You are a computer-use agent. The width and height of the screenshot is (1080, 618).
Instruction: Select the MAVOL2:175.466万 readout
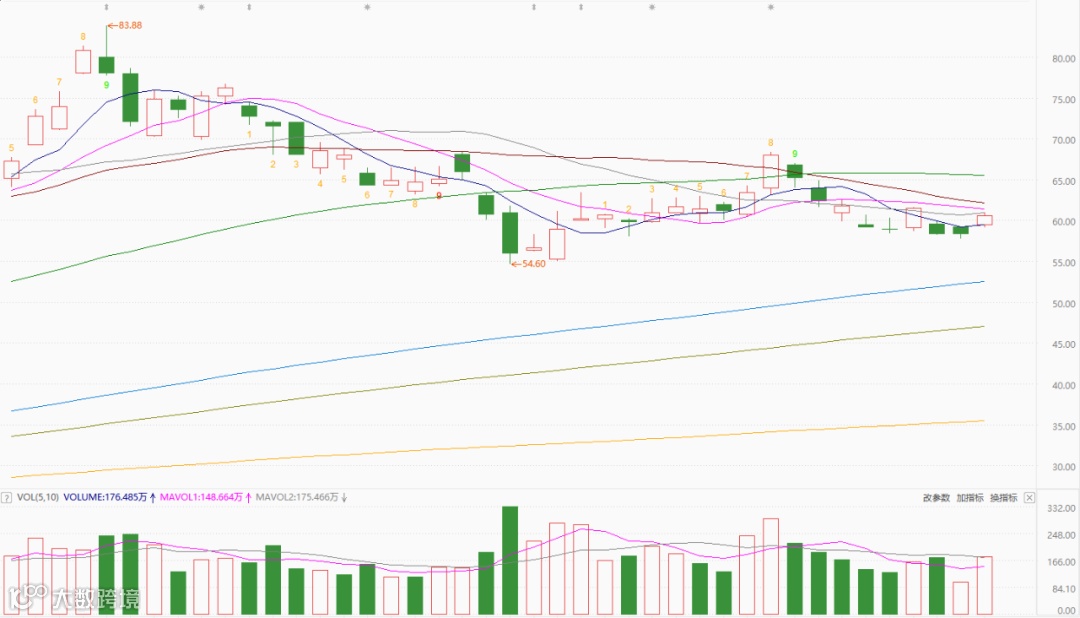click(x=297, y=497)
